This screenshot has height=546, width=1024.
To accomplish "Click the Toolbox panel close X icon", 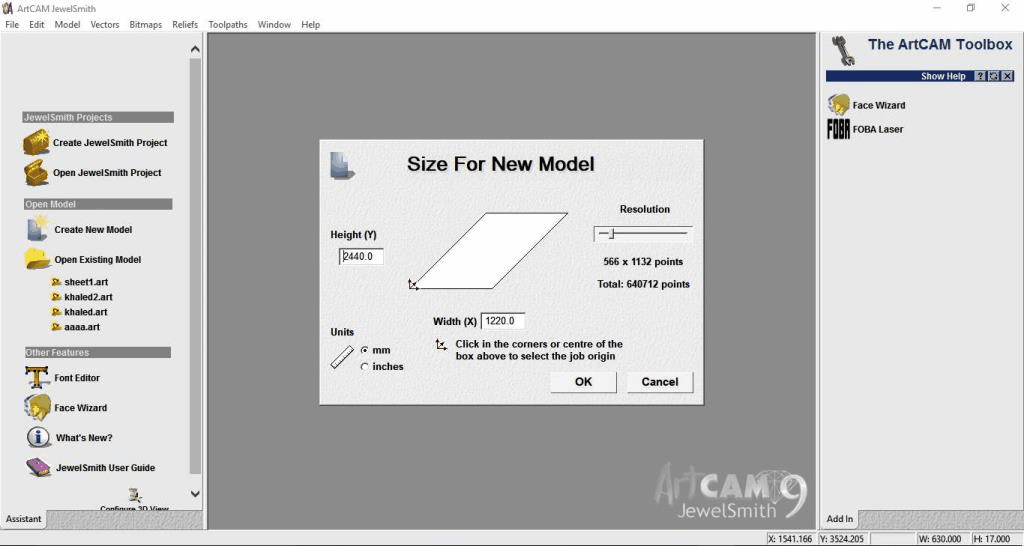I will point(1008,76).
